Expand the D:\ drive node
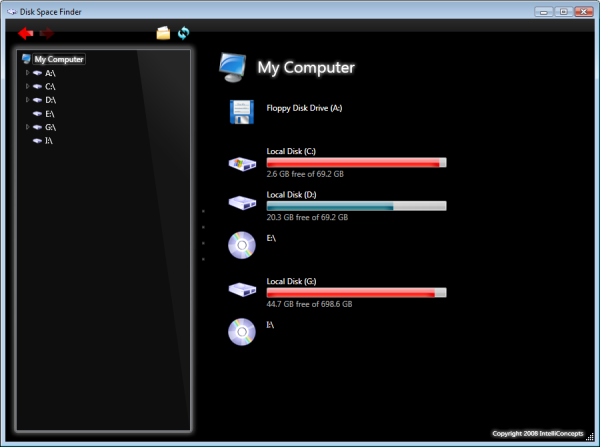Image resolution: width=600 pixels, height=447 pixels. click(x=27, y=100)
